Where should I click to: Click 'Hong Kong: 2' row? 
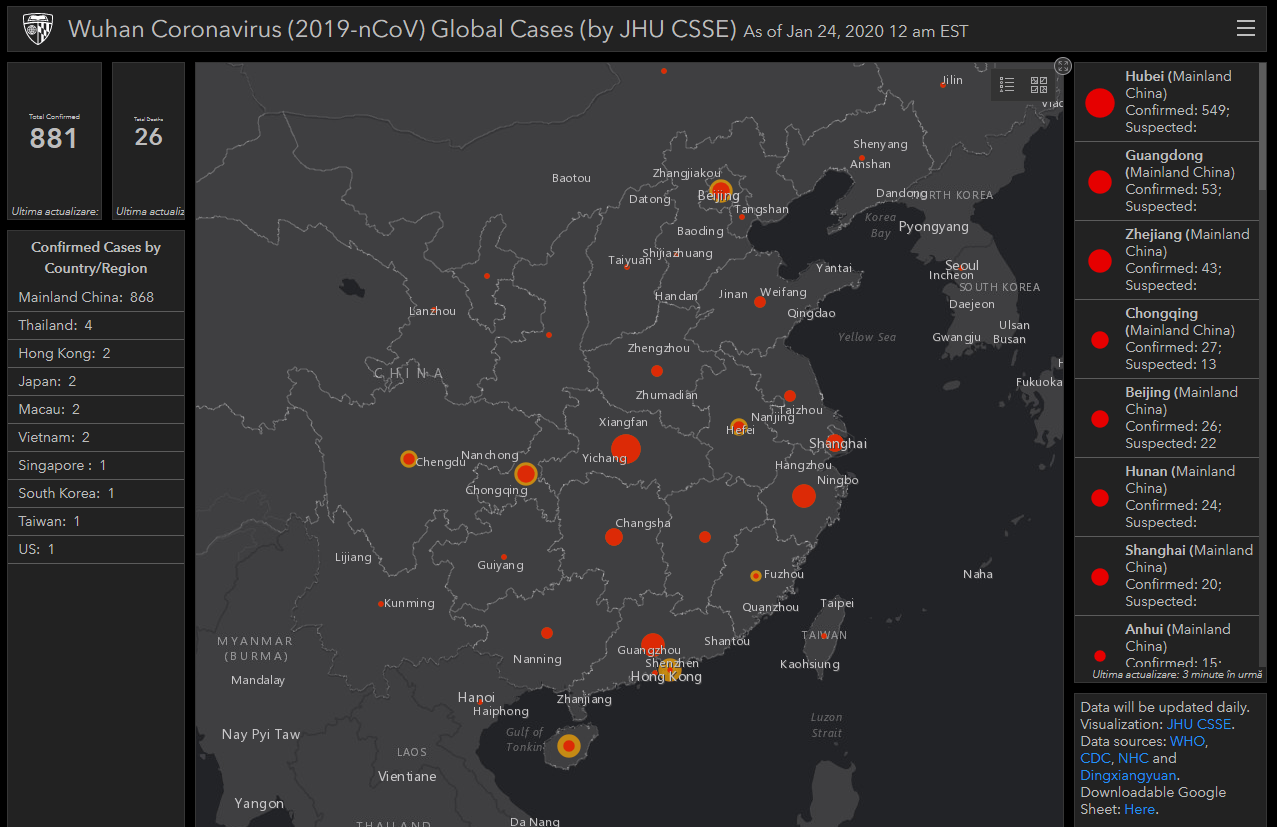point(96,353)
